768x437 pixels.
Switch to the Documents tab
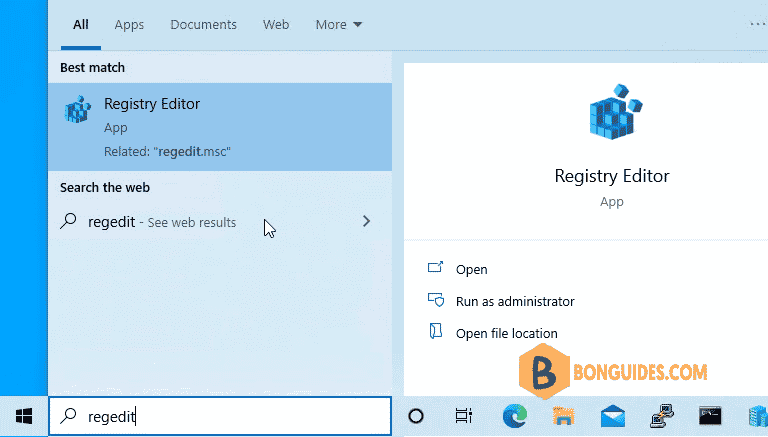[x=203, y=24]
